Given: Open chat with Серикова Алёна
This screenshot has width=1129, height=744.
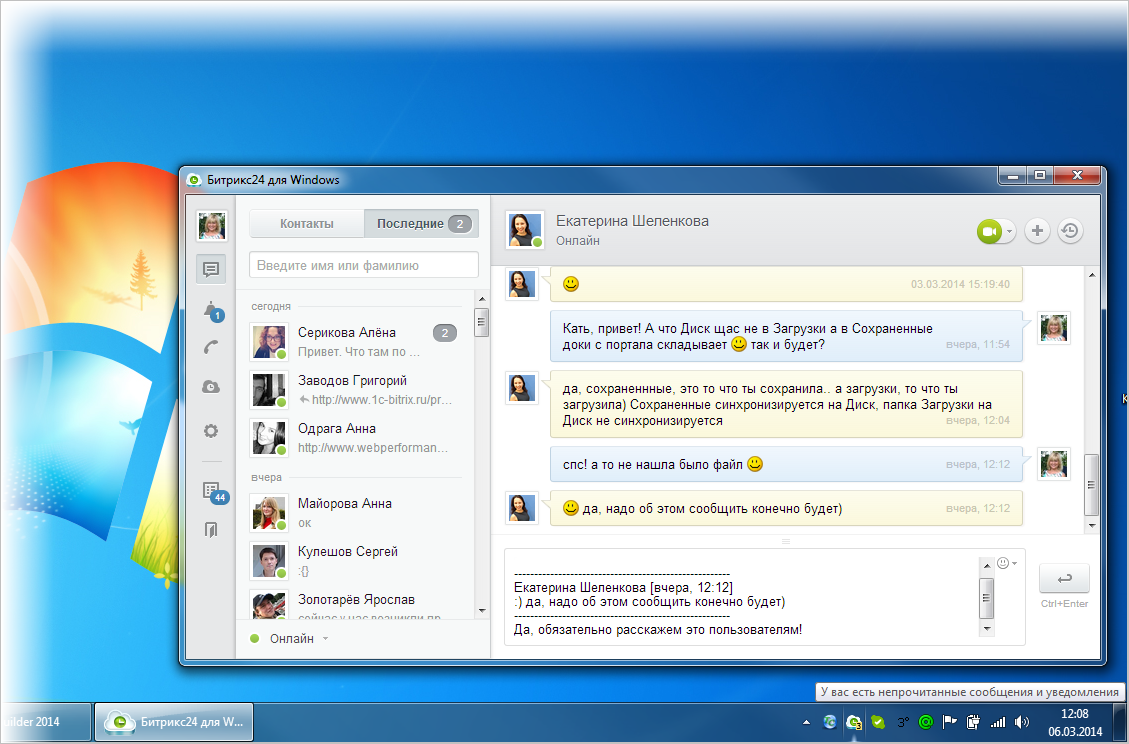Looking at the screenshot, I should (356, 342).
